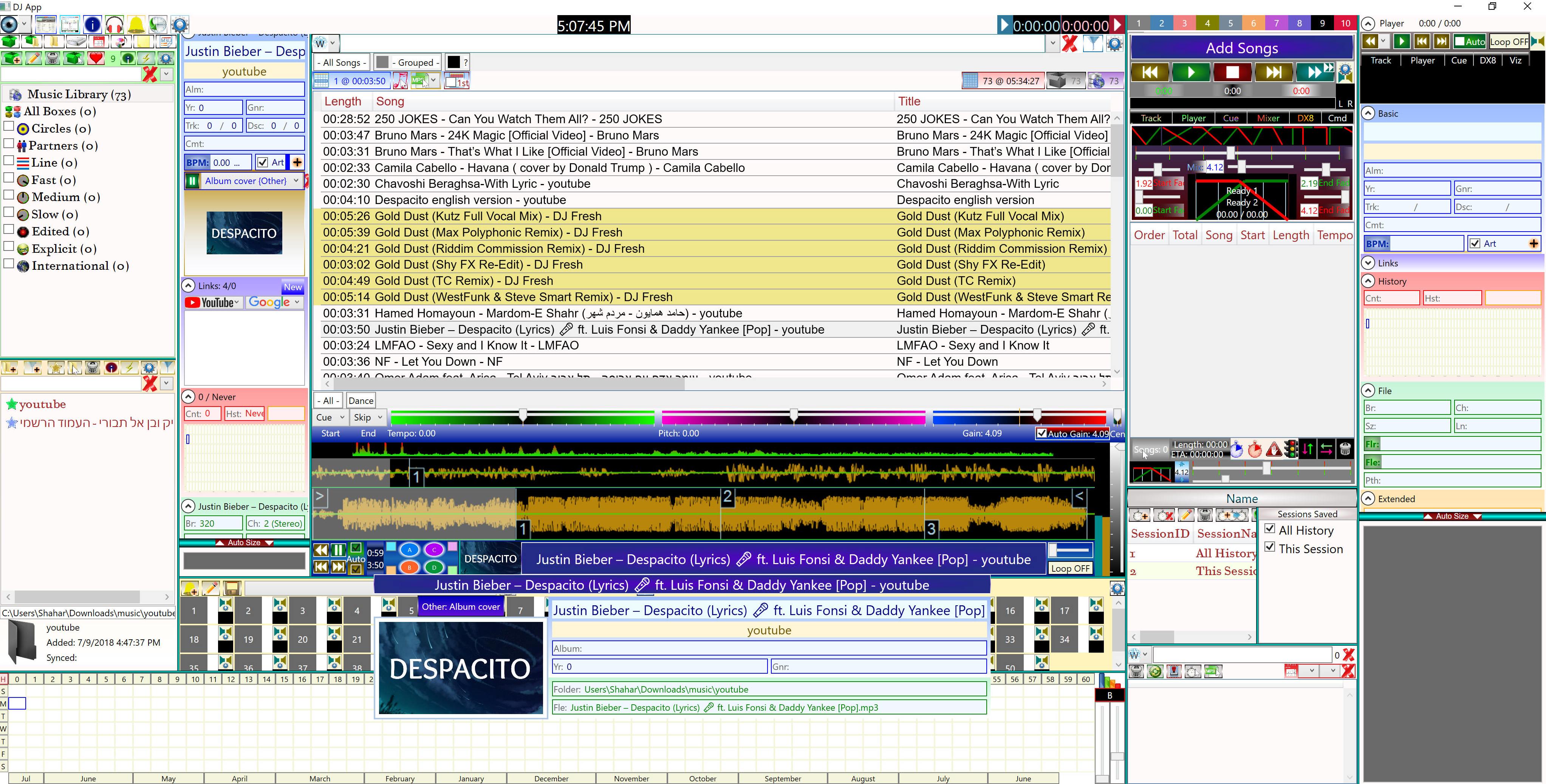Image resolution: width=1546 pixels, height=784 pixels.
Task: Uncheck the Auto Gain checkbox
Action: [x=1041, y=434]
